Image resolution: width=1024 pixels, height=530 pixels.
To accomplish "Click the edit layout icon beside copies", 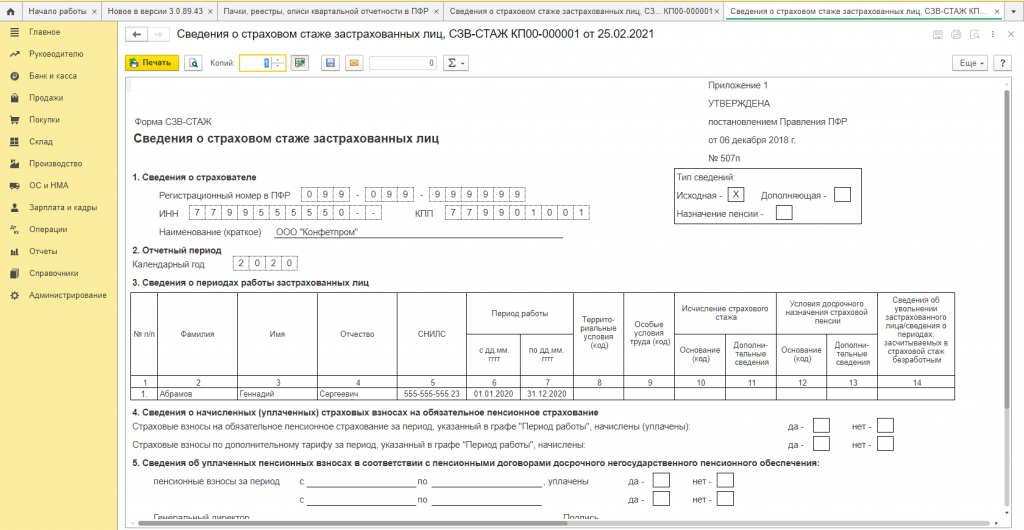I will 299,63.
